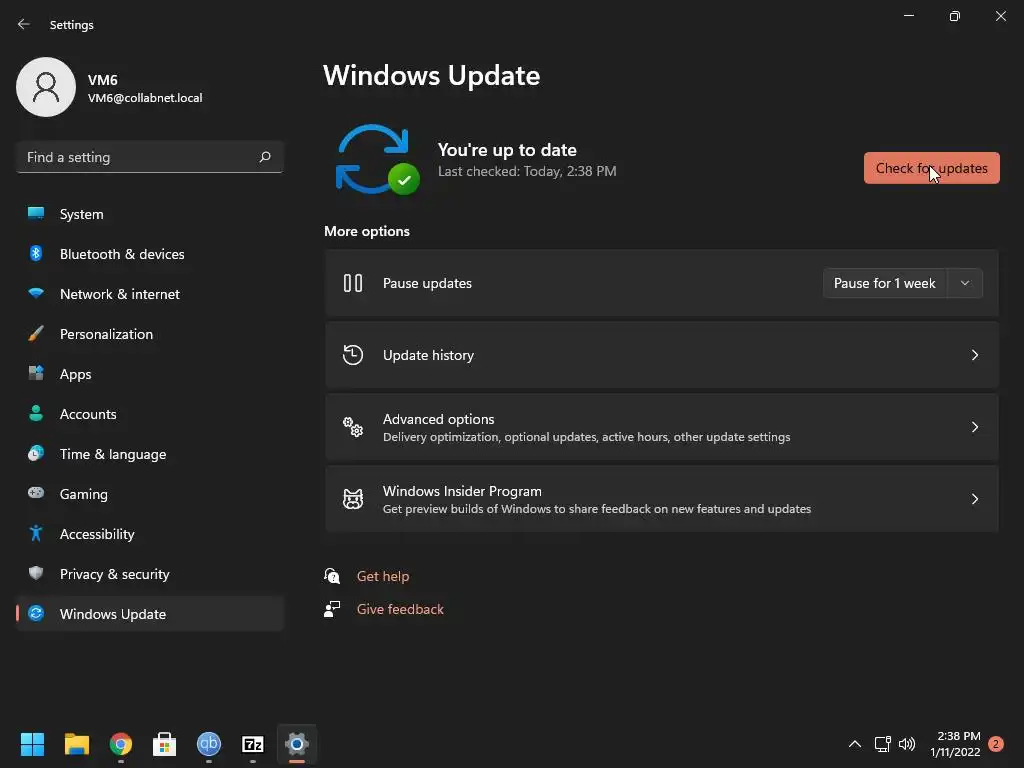
Task: Select Windows Update in sidebar
Action: (150, 614)
